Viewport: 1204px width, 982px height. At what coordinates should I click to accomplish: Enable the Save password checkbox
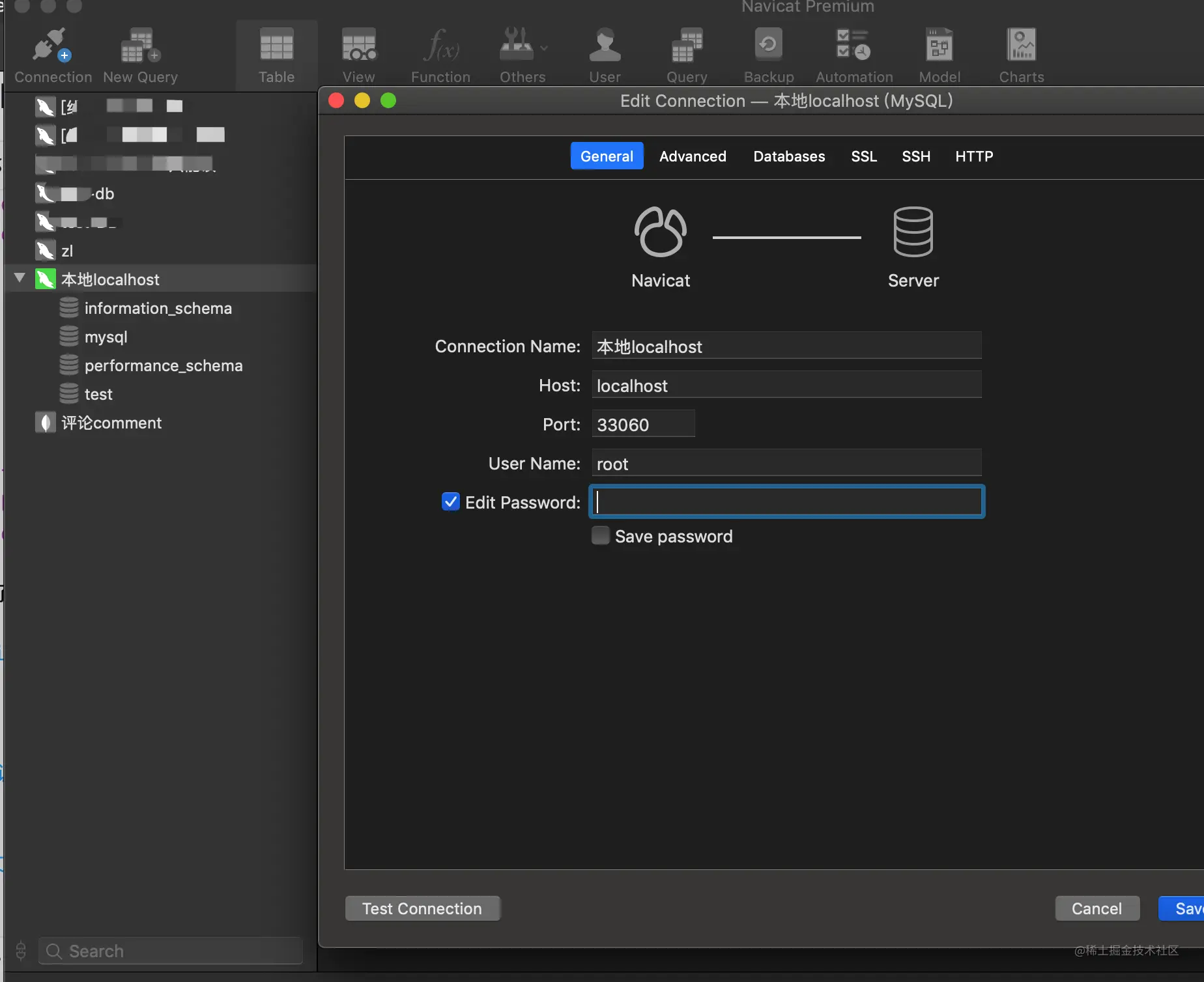pyautogui.click(x=600, y=535)
